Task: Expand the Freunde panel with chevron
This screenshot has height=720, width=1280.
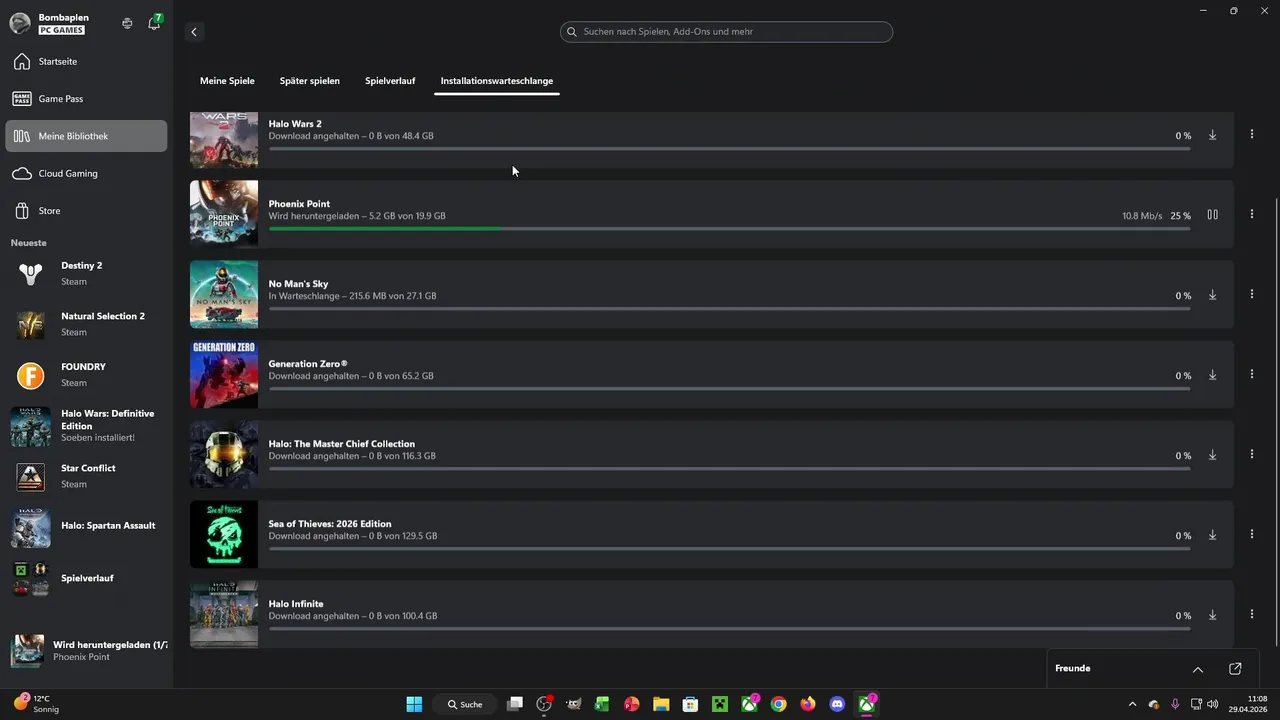Action: tap(1198, 669)
